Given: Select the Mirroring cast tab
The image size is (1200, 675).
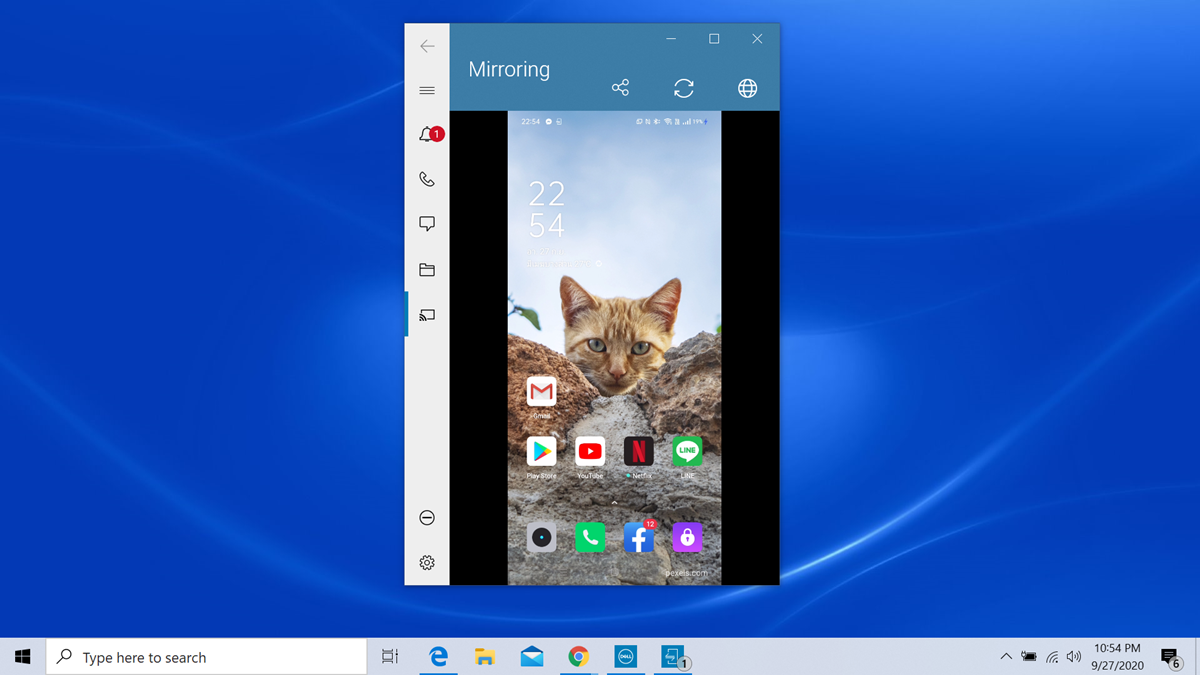Looking at the screenshot, I should coord(427,315).
